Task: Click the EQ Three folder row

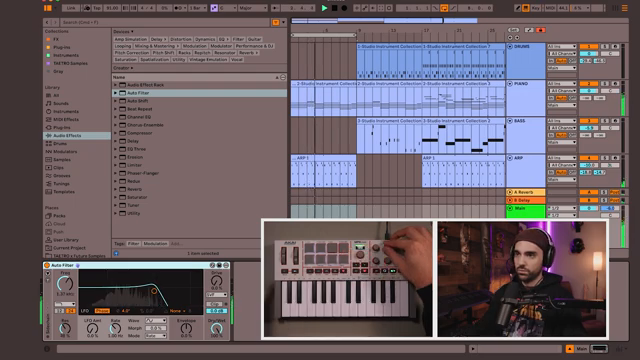Action: (x=199, y=149)
